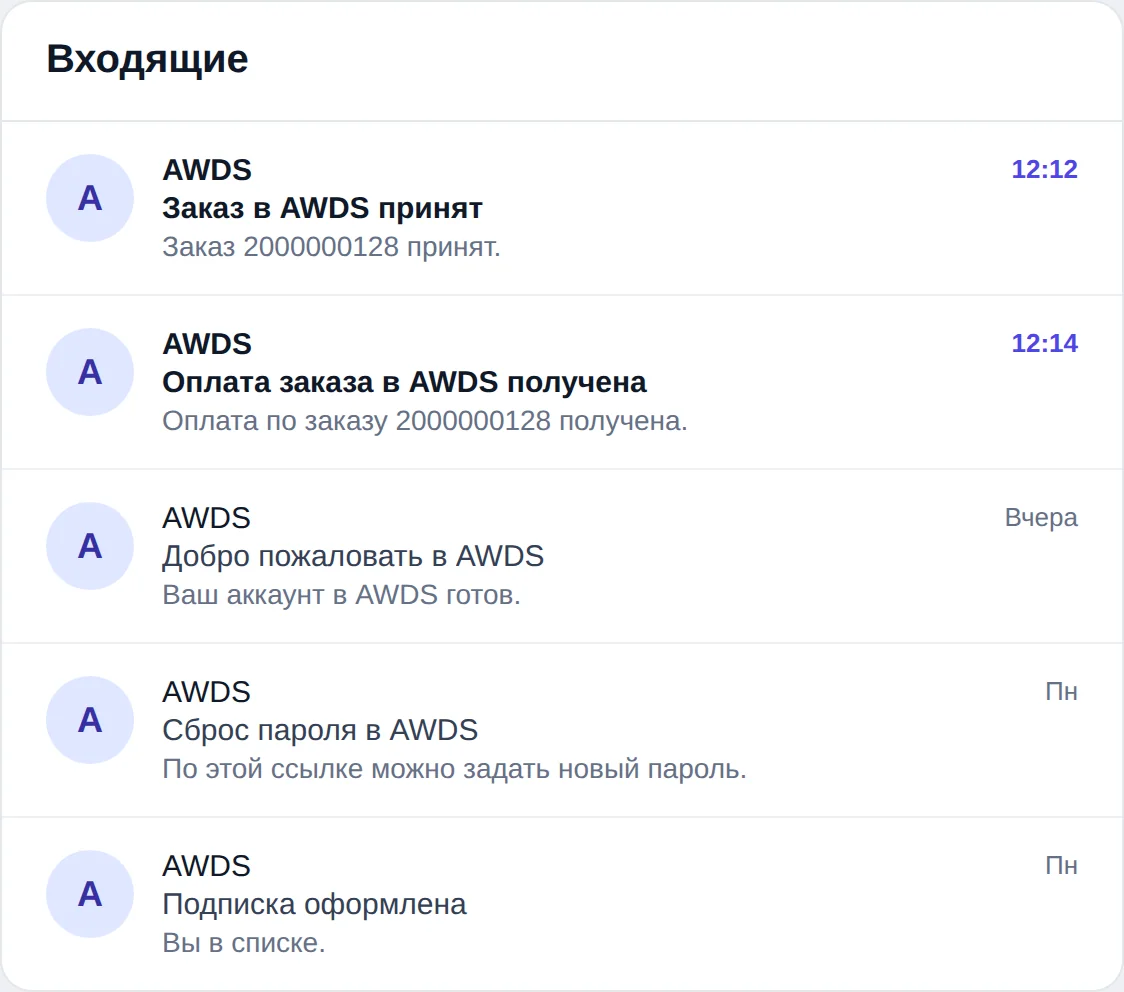Click the avatar beside 'Добро пожаловать в AWDS'
The width and height of the screenshot is (1124, 992).
click(90, 546)
